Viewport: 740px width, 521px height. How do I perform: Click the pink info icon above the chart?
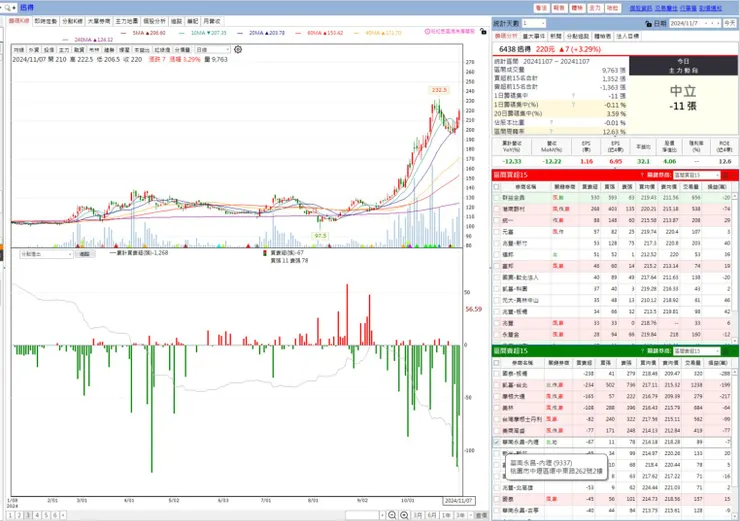[x=427, y=32]
